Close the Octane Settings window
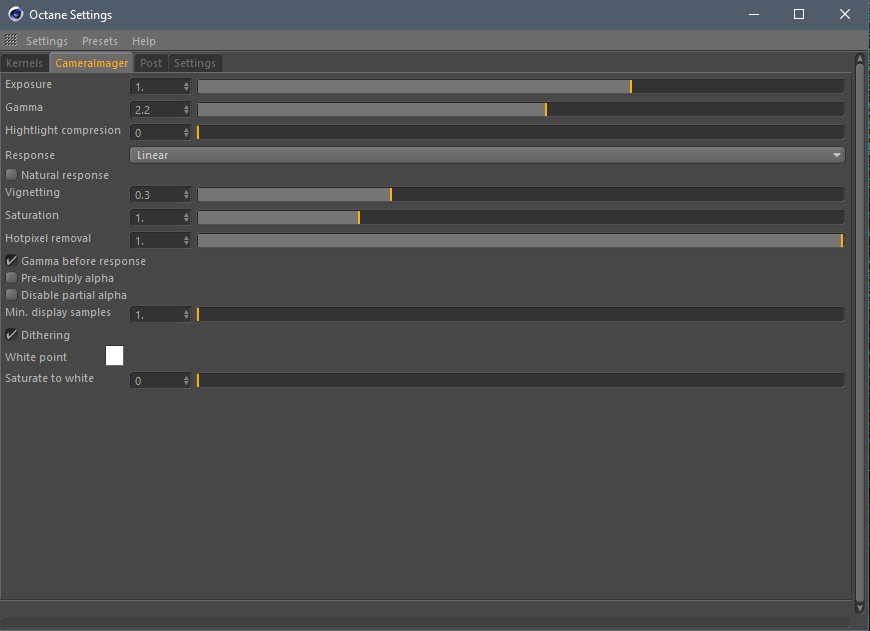Image resolution: width=870 pixels, height=631 pixels. [x=844, y=14]
